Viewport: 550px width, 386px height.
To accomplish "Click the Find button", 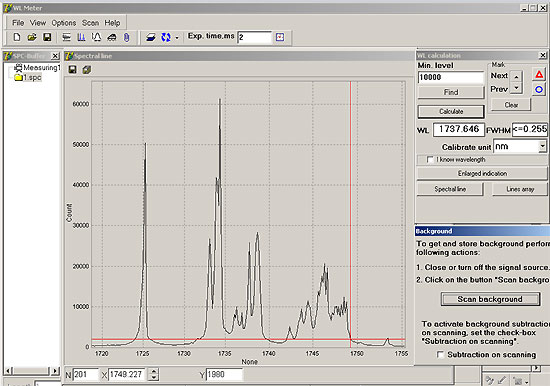I will 451,92.
